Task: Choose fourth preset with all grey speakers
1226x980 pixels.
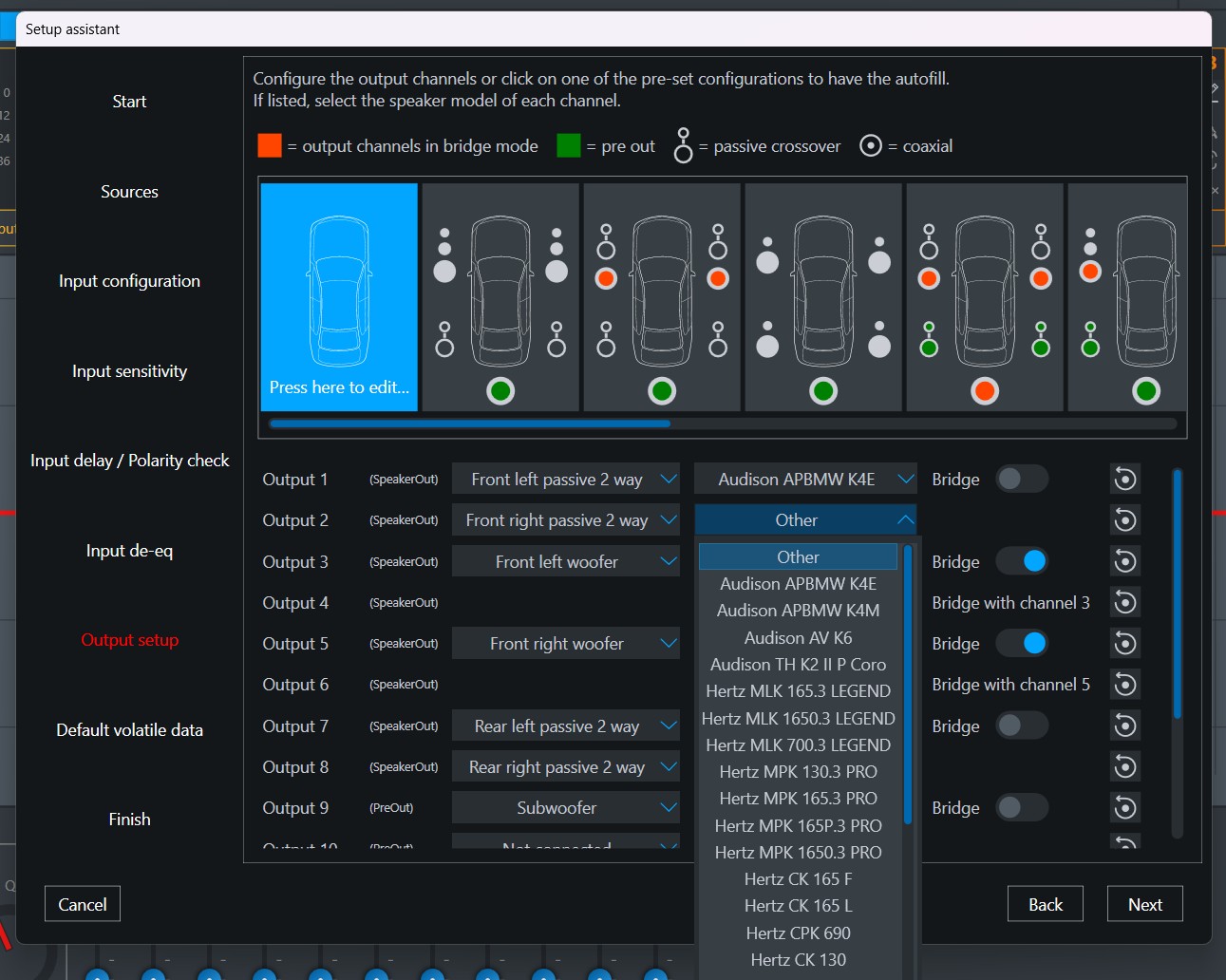Action: point(823,297)
